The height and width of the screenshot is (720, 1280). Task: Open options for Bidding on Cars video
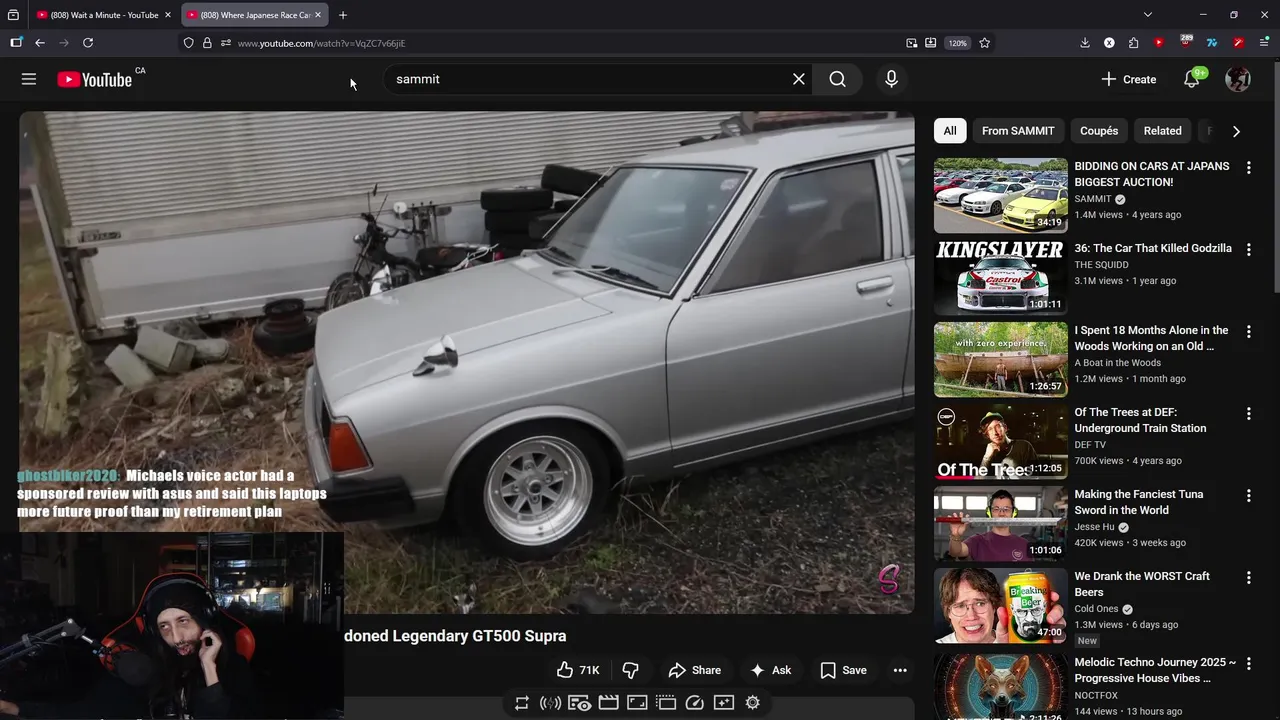click(1248, 167)
